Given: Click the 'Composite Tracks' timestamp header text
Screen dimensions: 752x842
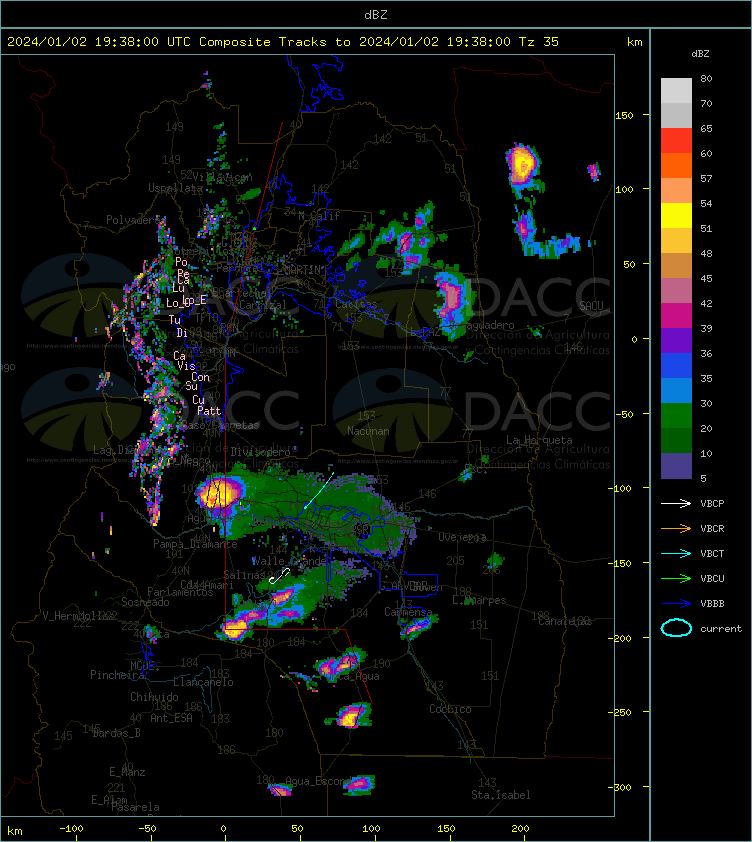Looking at the screenshot, I should click(x=283, y=42).
